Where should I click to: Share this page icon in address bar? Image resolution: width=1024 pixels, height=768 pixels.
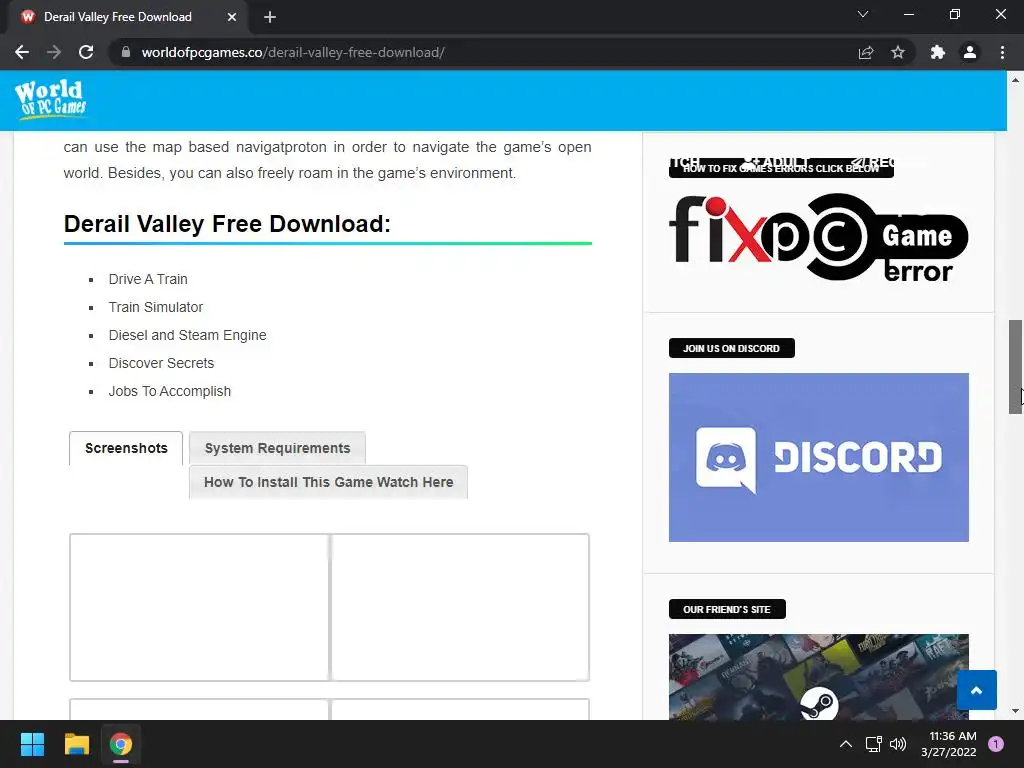[x=866, y=52]
